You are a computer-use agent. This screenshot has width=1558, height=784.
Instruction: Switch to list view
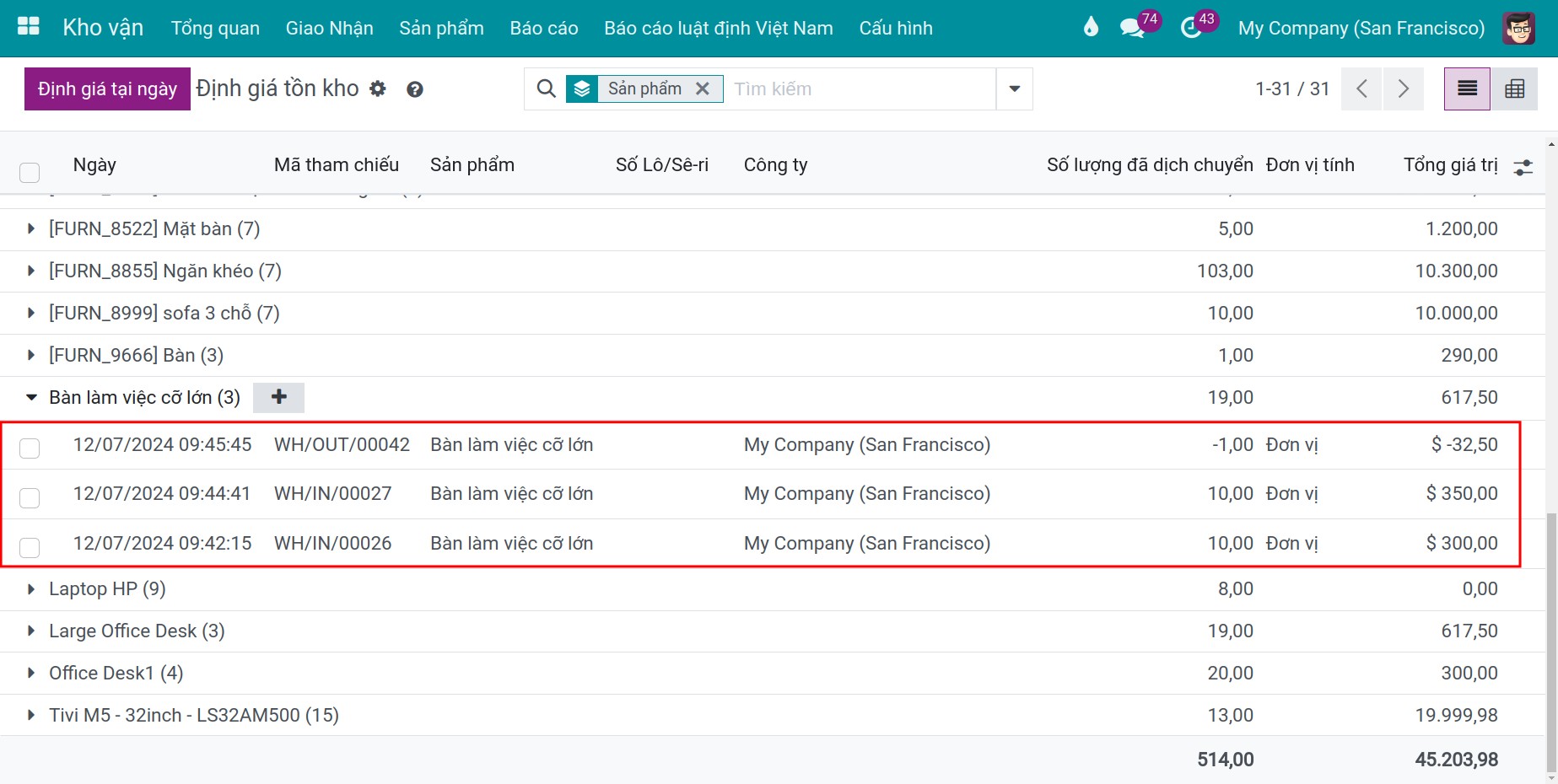click(1467, 89)
